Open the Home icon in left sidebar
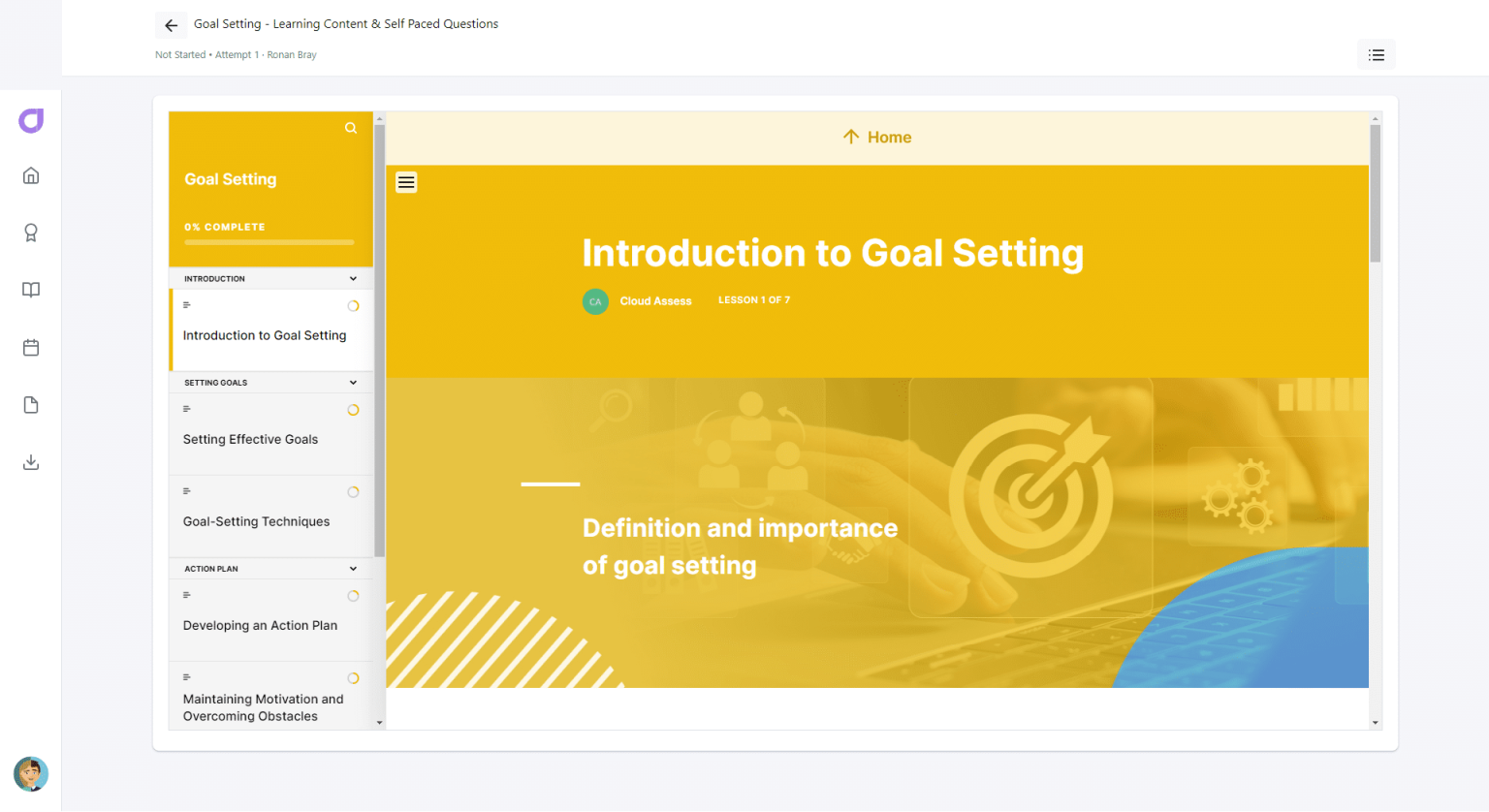This screenshot has height=812, width=1489. pyautogui.click(x=31, y=175)
